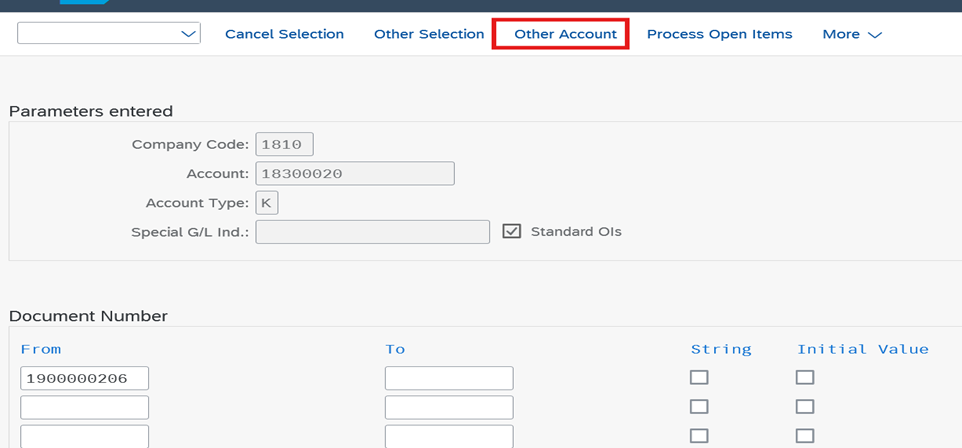962x448 pixels.
Task: Toggle the Standard OIs checkbox
Action: coord(512,231)
